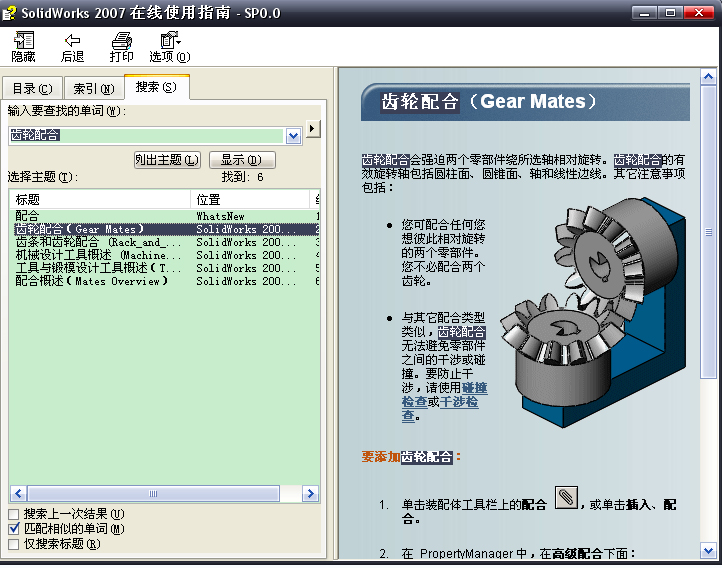The width and height of the screenshot is (722, 568).
Task: Go back with the 后退 toolbar icon
Action: [x=72, y=46]
